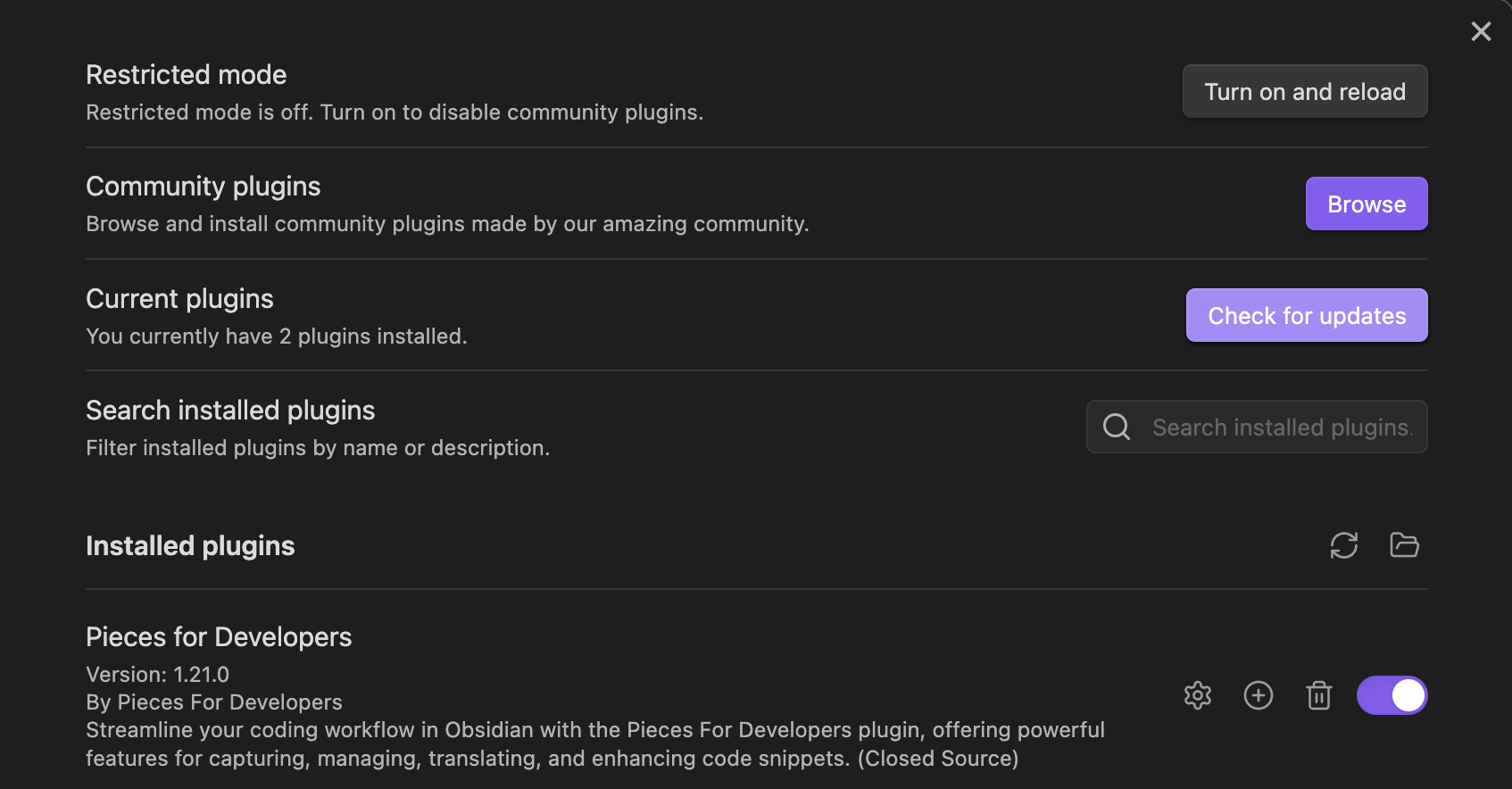This screenshot has height=789, width=1512.
Task: Focus the Search installed plugins field
Action: pos(1257,427)
